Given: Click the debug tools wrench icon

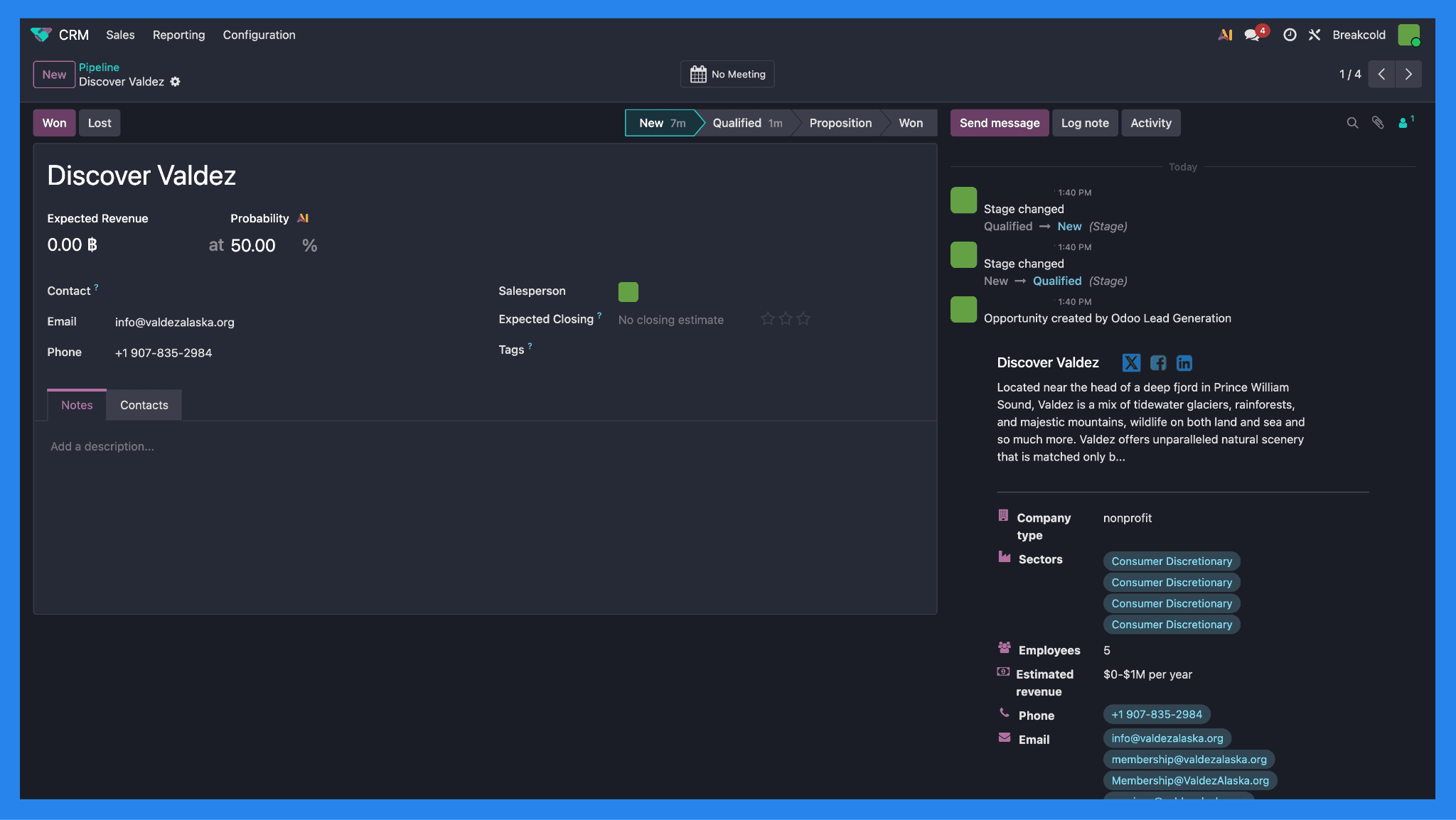Looking at the screenshot, I should click(1315, 35).
